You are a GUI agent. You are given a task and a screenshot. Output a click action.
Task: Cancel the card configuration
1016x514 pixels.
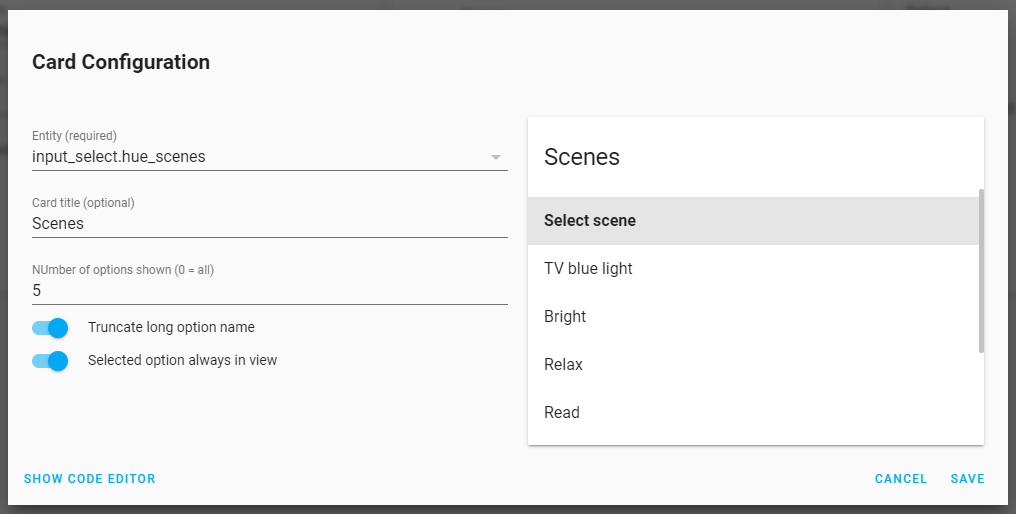coord(901,479)
